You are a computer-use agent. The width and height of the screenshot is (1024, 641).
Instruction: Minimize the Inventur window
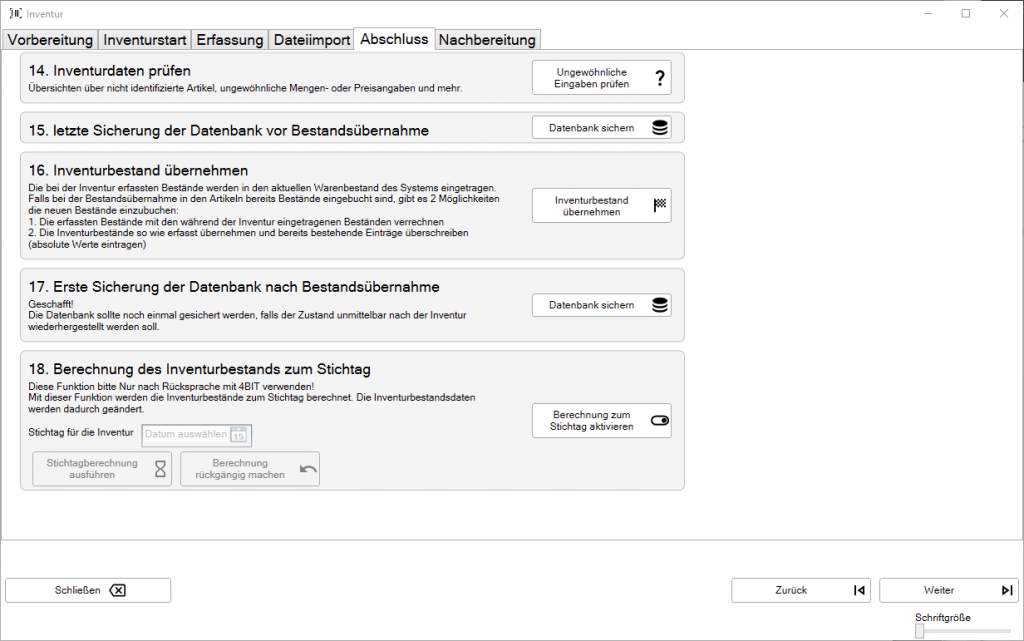click(928, 14)
